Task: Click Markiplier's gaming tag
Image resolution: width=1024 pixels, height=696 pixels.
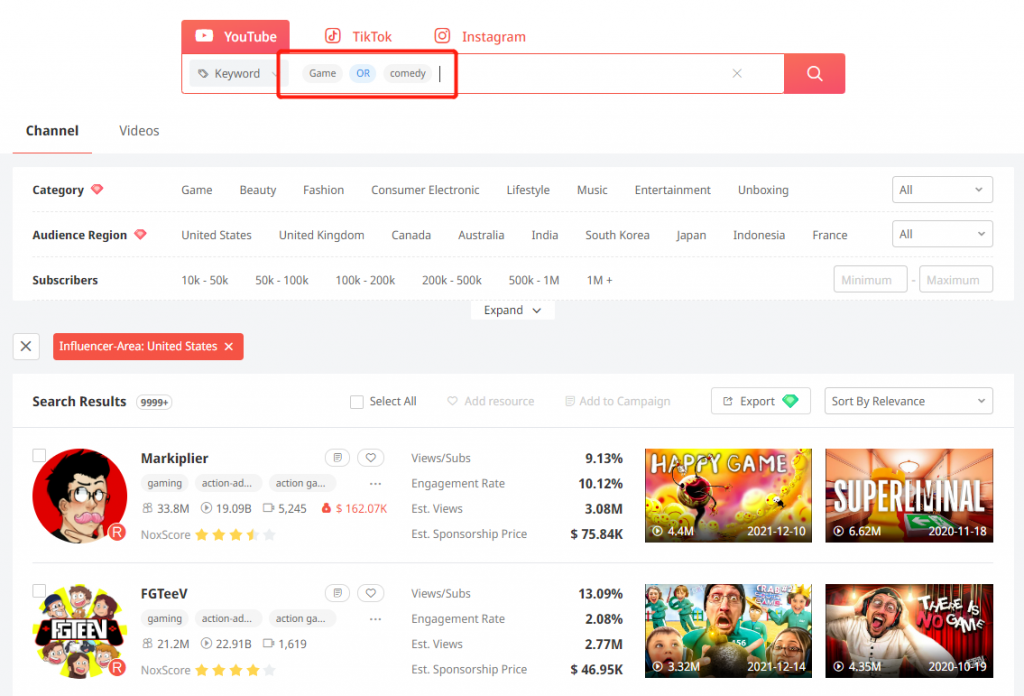Action: click(165, 483)
